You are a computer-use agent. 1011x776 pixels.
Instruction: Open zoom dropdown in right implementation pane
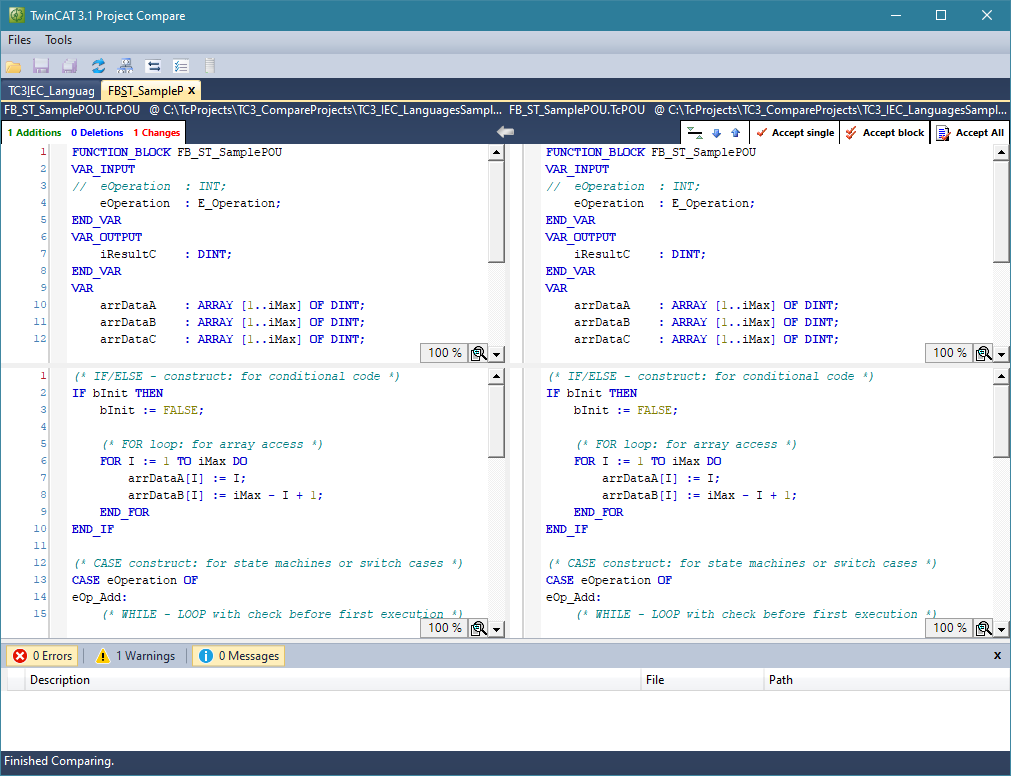coord(1001,629)
